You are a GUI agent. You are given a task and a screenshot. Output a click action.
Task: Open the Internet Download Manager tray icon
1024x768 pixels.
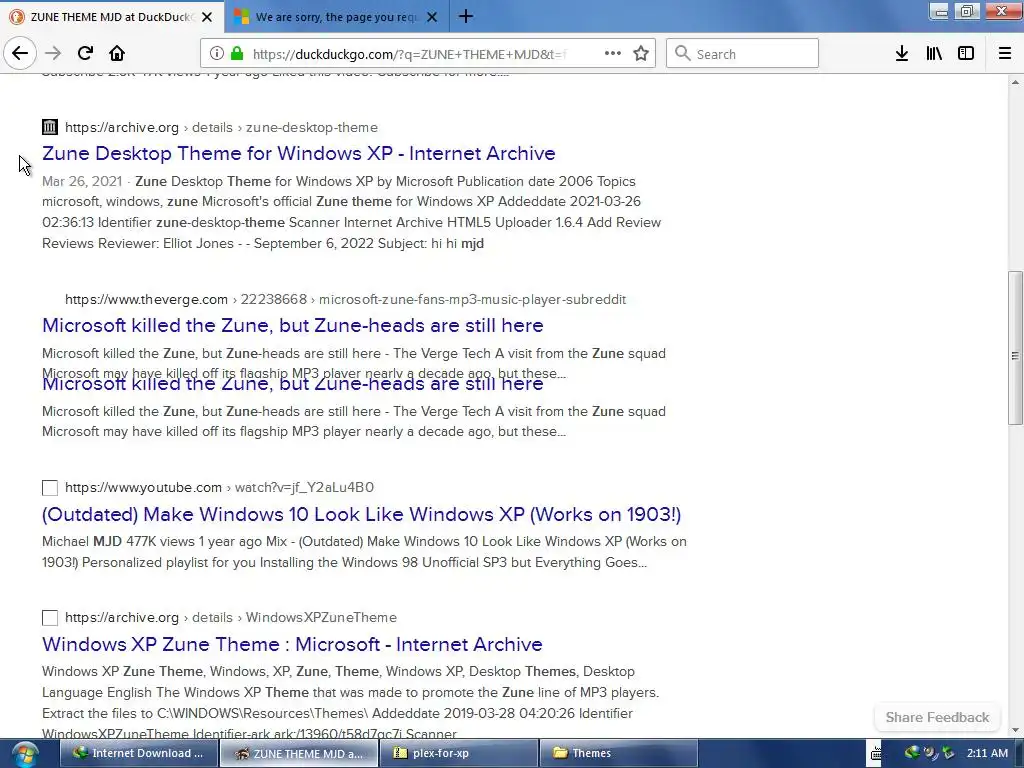pyautogui.click(x=912, y=753)
